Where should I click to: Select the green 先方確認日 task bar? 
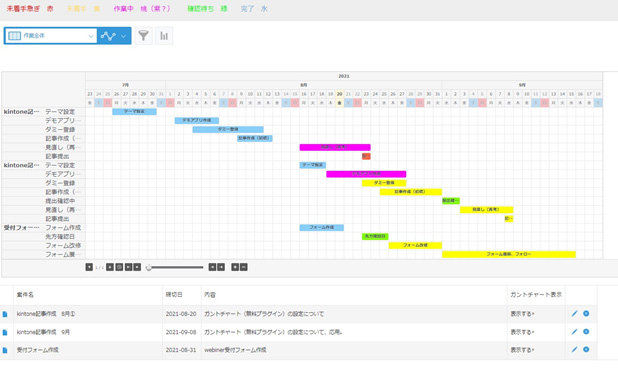point(375,236)
